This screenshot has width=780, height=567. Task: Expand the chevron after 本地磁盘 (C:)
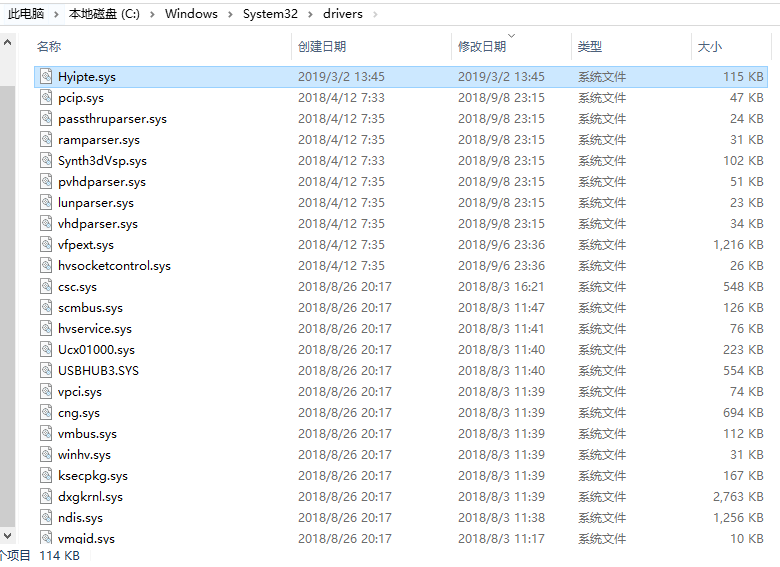tap(152, 14)
